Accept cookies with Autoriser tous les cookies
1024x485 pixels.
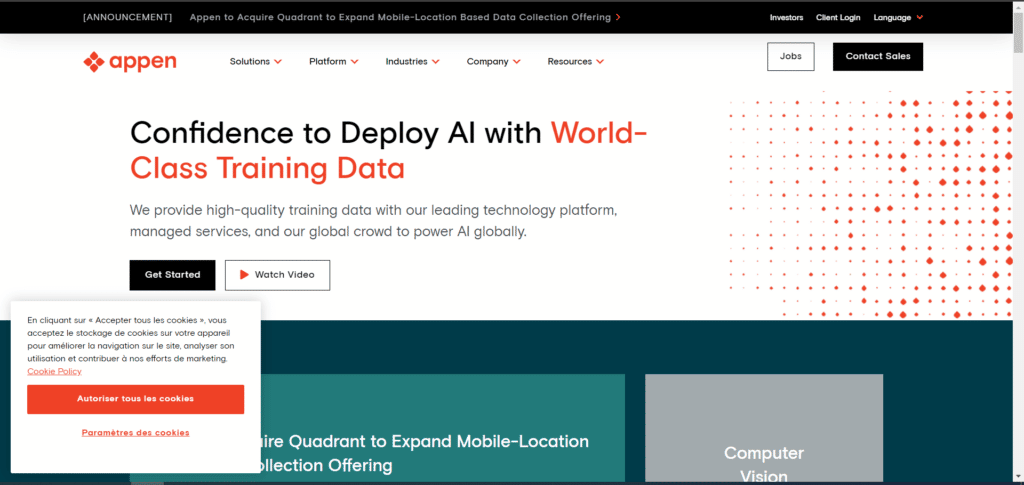coord(135,399)
